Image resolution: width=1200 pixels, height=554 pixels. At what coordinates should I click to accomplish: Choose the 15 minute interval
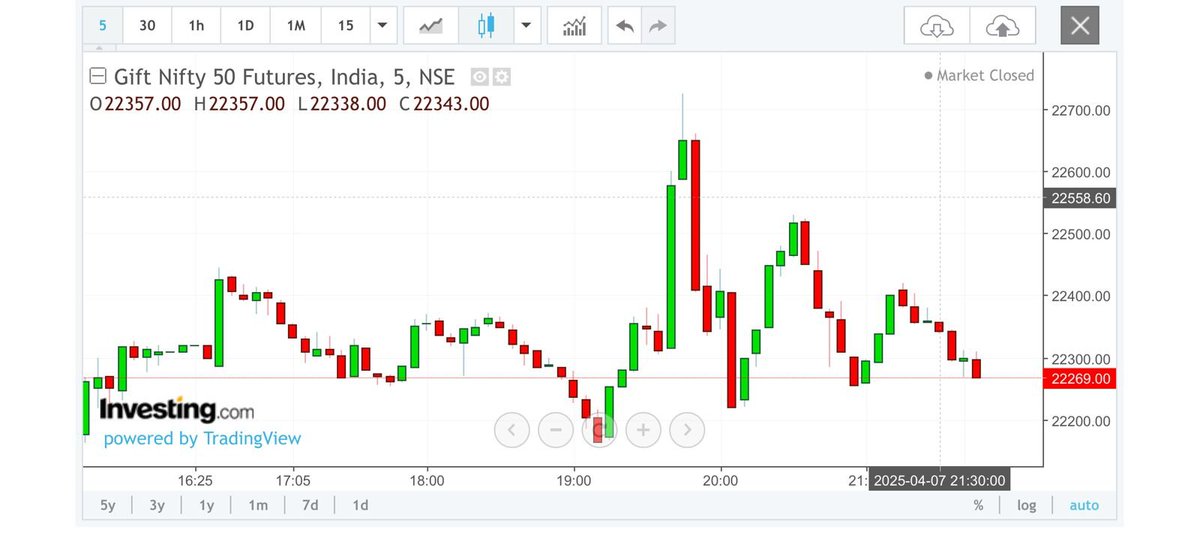(345, 26)
